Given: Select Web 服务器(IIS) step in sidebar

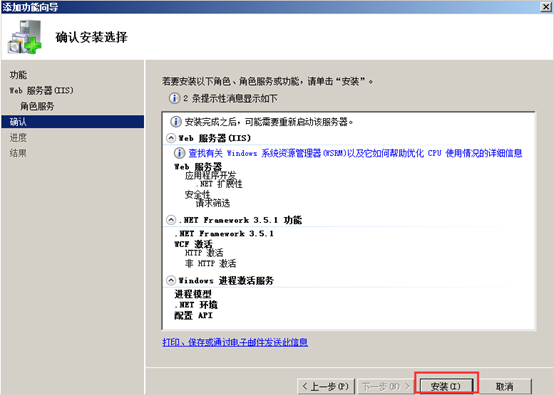Looking at the screenshot, I should point(41,90).
